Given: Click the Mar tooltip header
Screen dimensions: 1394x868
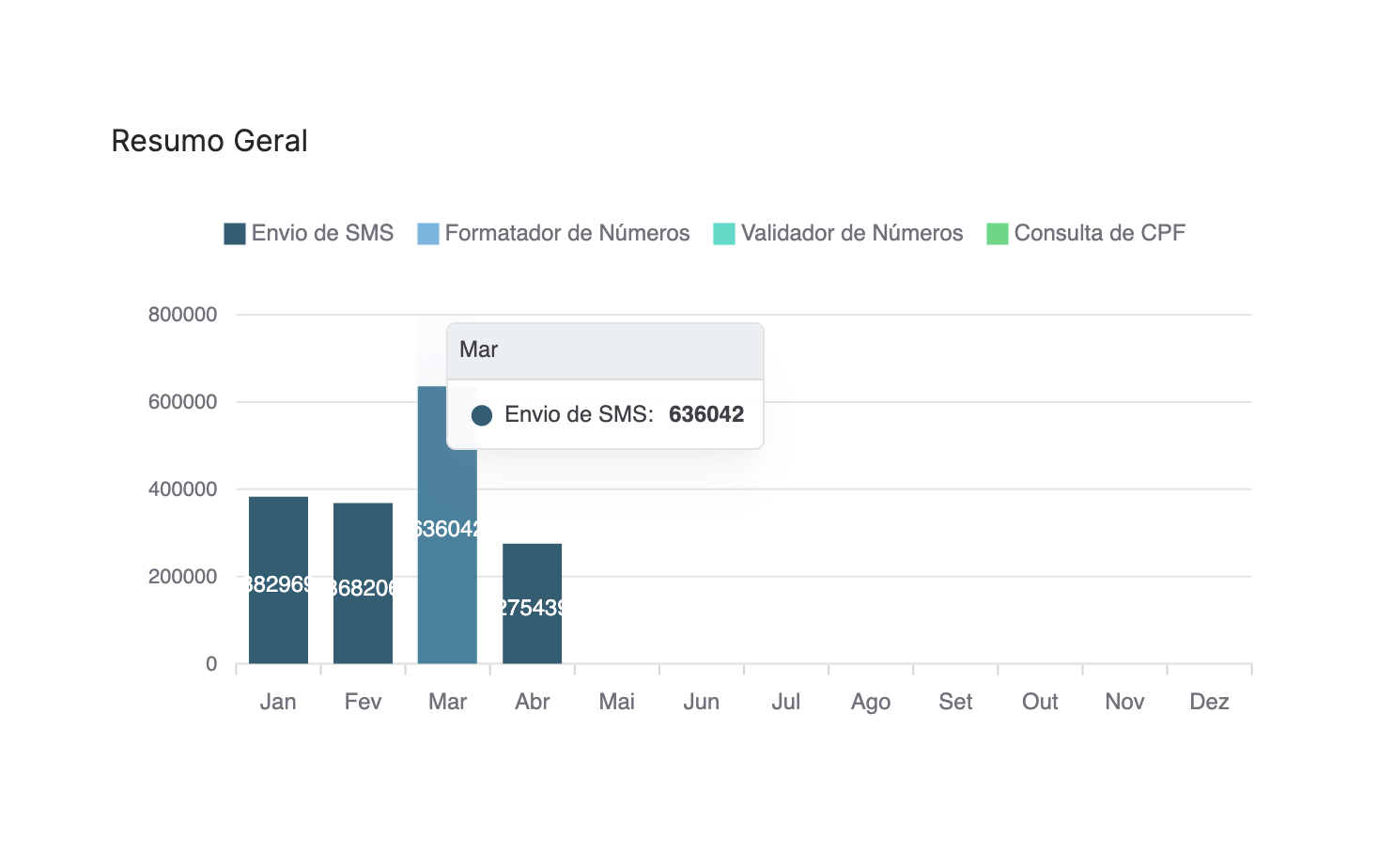Looking at the screenshot, I should (479, 349).
